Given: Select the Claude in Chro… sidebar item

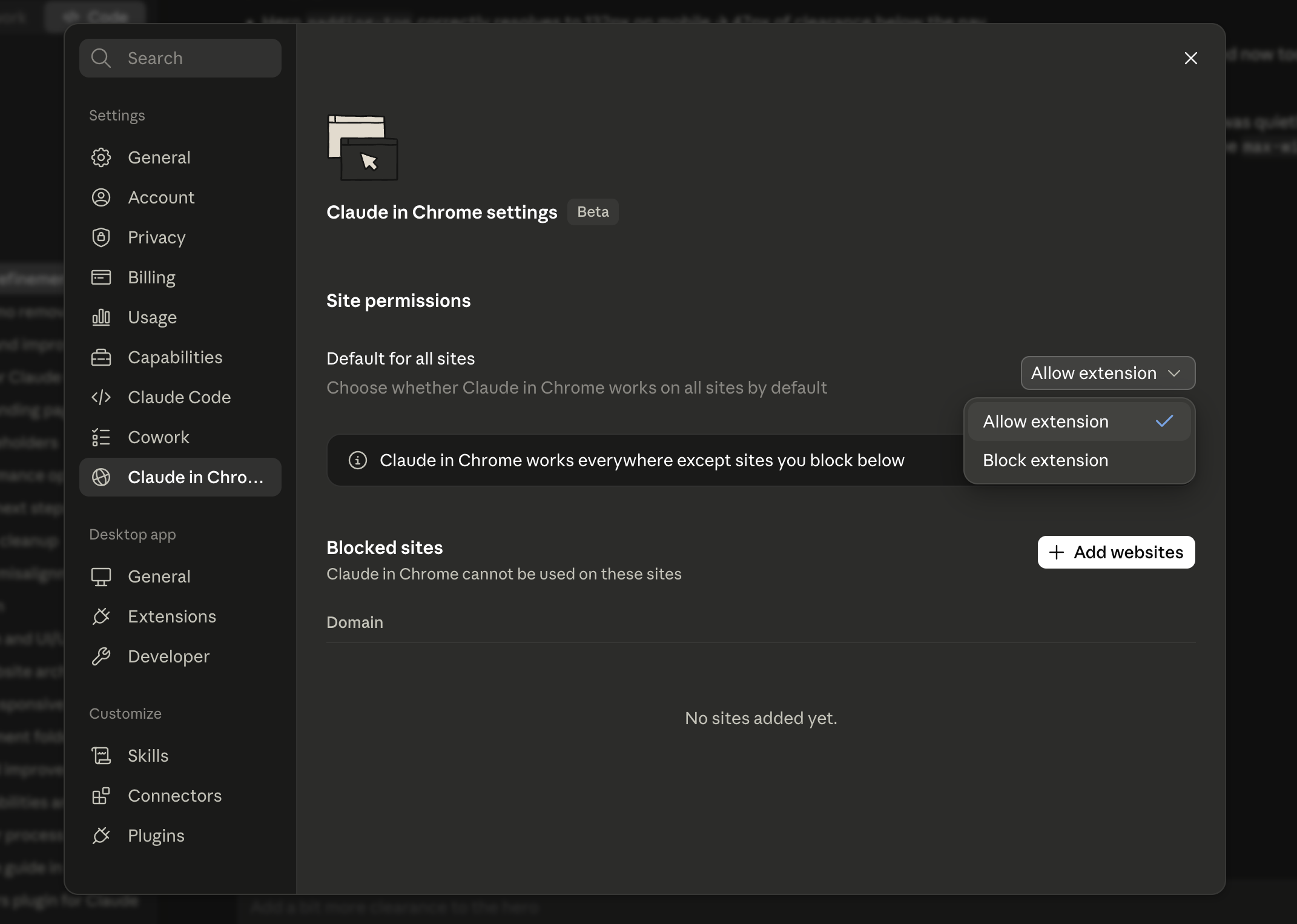Looking at the screenshot, I should pyautogui.click(x=180, y=477).
